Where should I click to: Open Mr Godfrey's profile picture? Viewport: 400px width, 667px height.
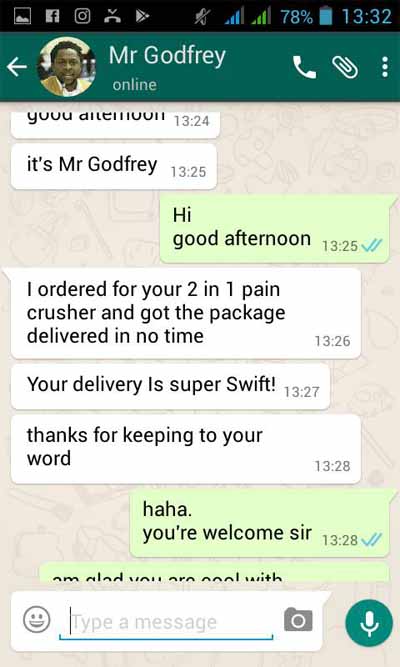coord(66,67)
